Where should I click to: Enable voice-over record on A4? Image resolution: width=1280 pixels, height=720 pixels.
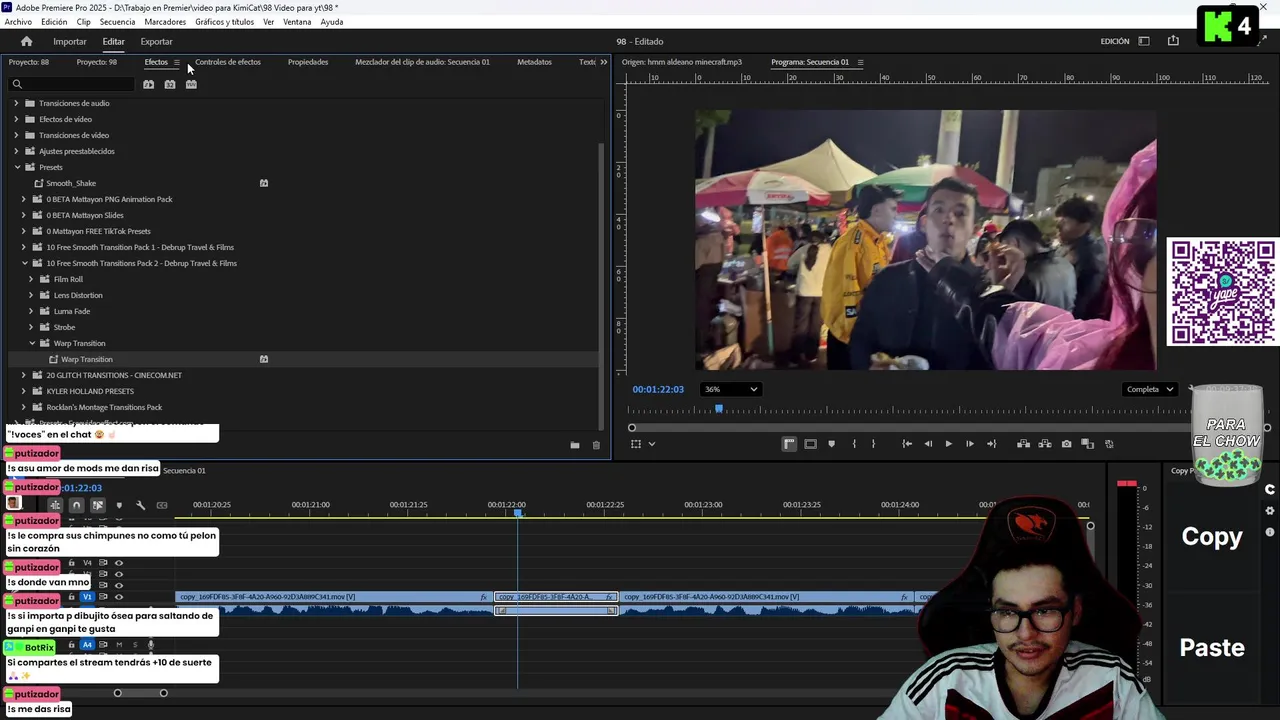pos(151,645)
